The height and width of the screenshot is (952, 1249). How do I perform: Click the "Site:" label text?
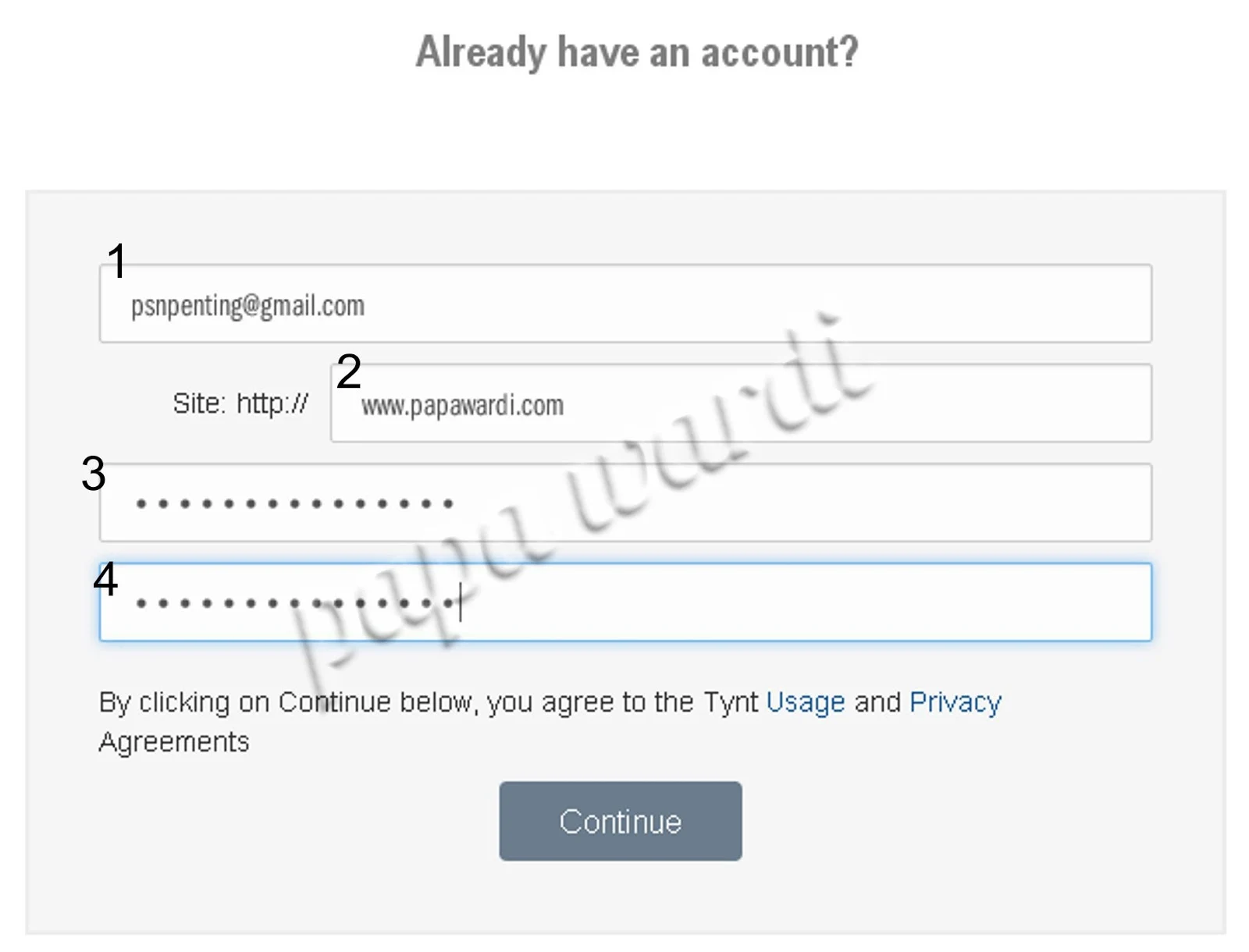tap(199, 403)
